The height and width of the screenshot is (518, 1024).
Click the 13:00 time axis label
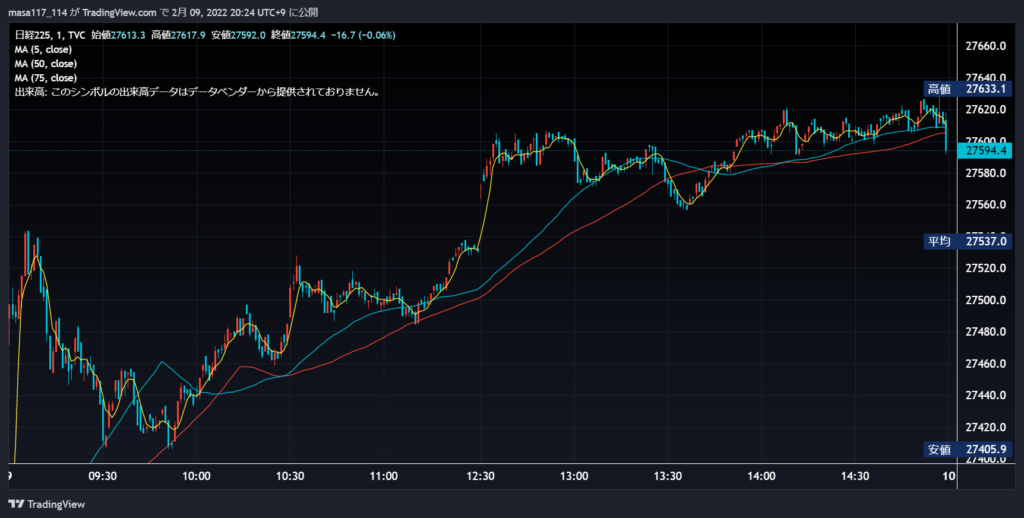click(575, 476)
